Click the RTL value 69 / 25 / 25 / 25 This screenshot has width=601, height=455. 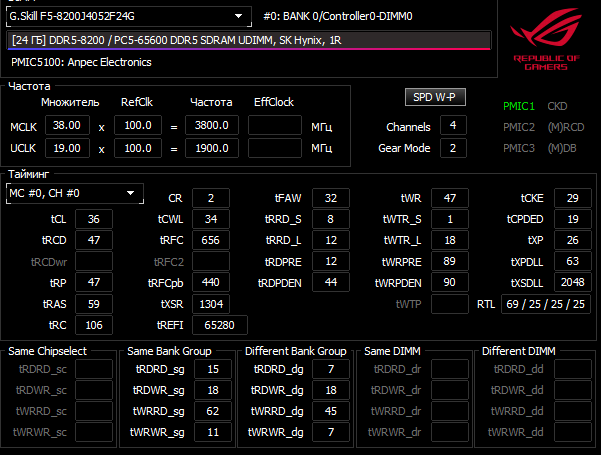[546, 304]
